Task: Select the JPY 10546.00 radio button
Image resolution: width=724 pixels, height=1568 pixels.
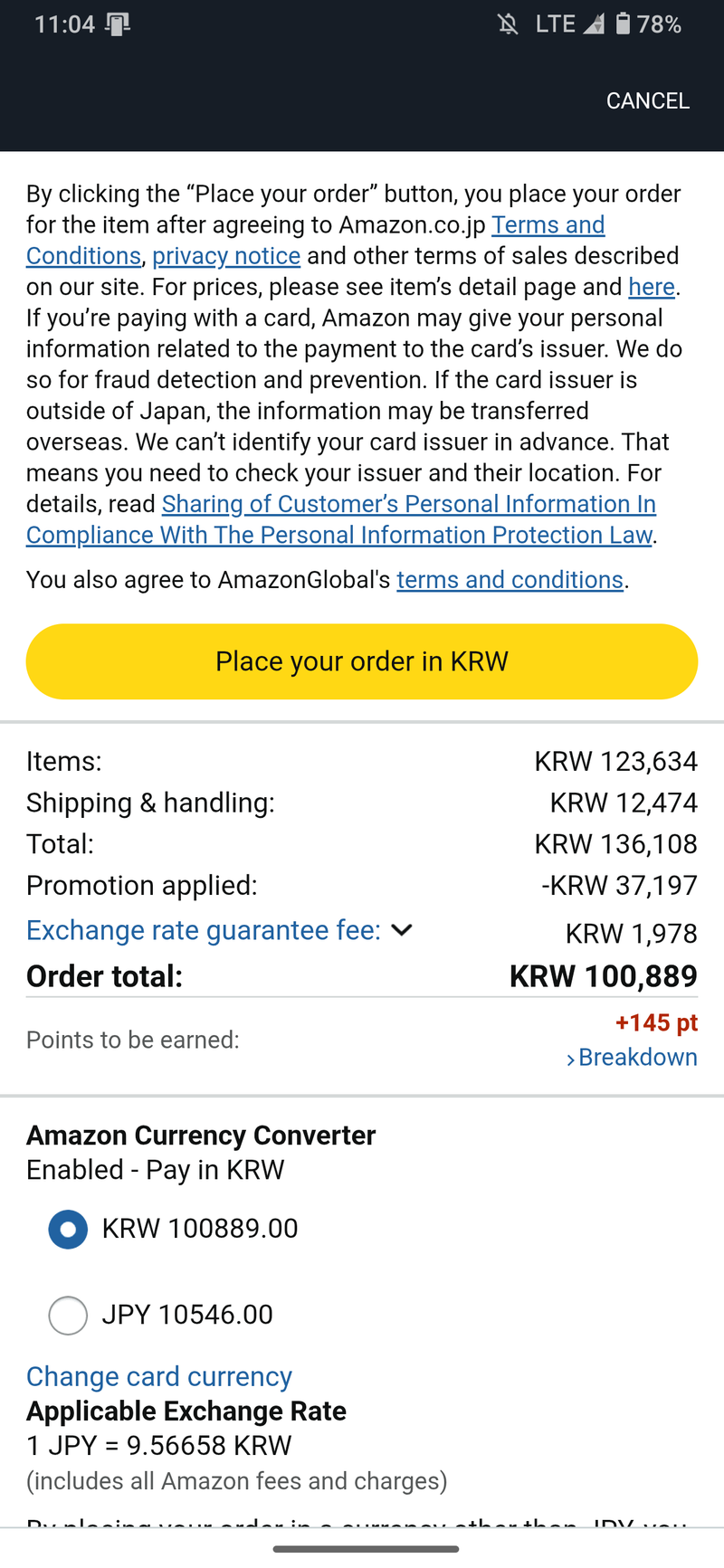Action: point(68,1315)
